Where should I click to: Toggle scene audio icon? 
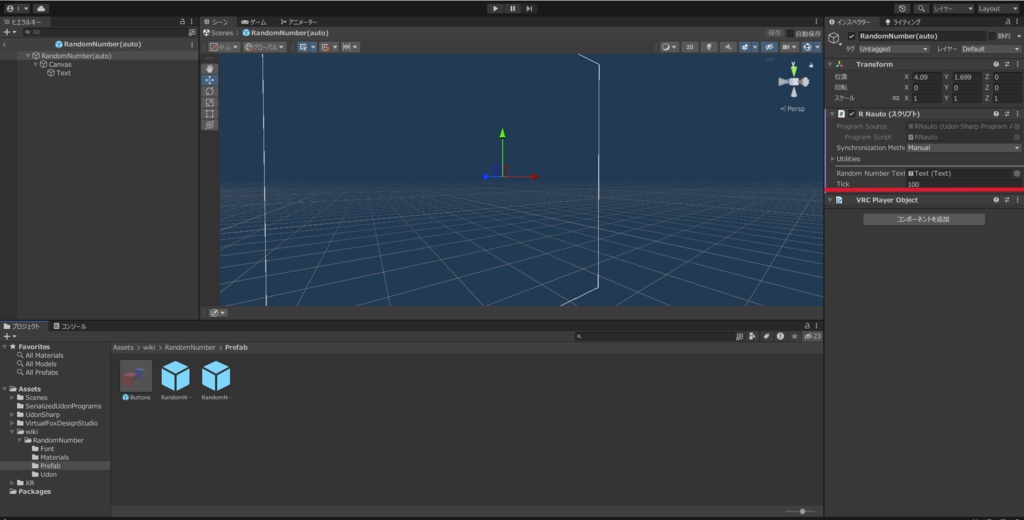pos(728,47)
